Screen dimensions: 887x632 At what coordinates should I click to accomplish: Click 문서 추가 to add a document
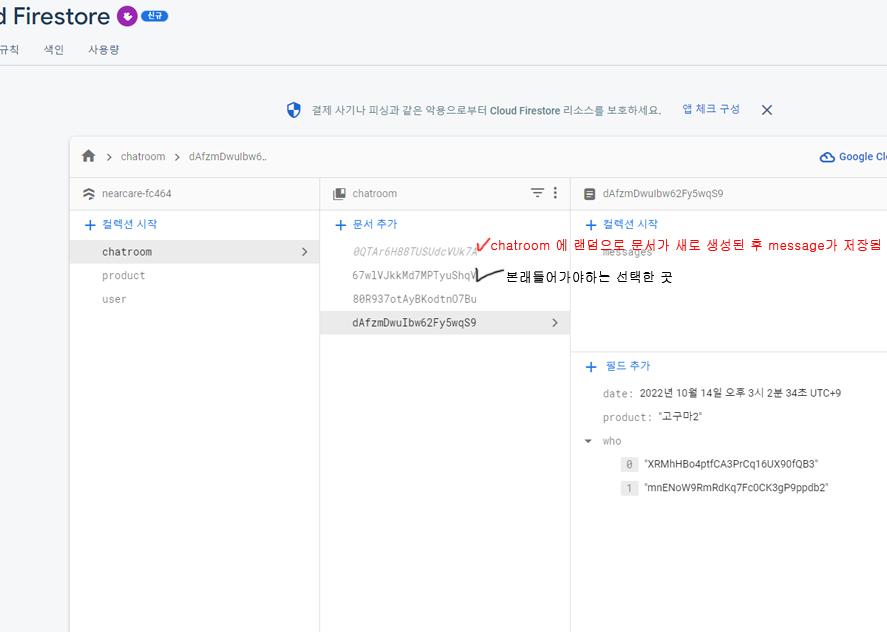(374, 224)
